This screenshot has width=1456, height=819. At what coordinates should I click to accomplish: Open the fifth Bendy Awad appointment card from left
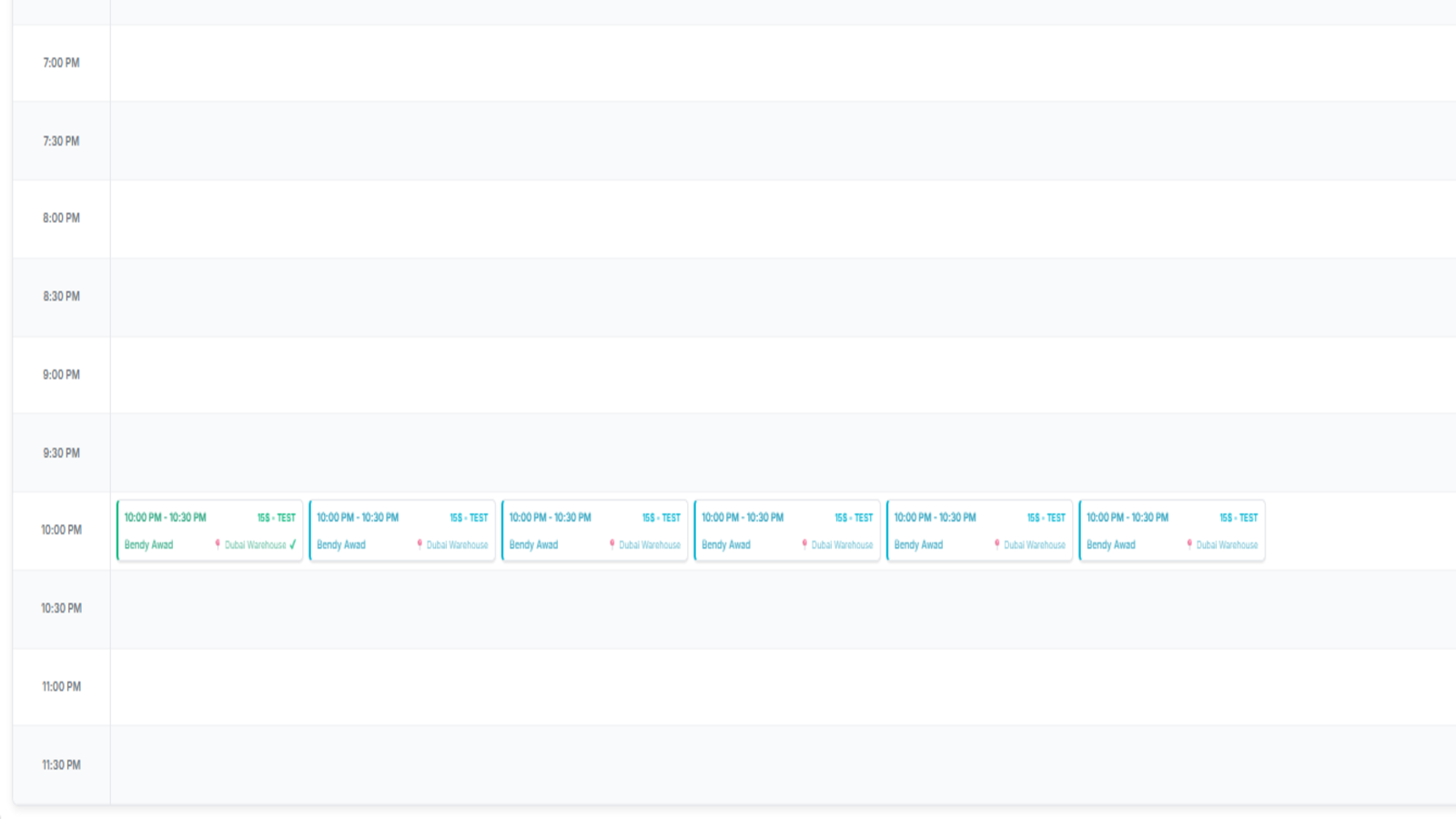click(x=979, y=531)
